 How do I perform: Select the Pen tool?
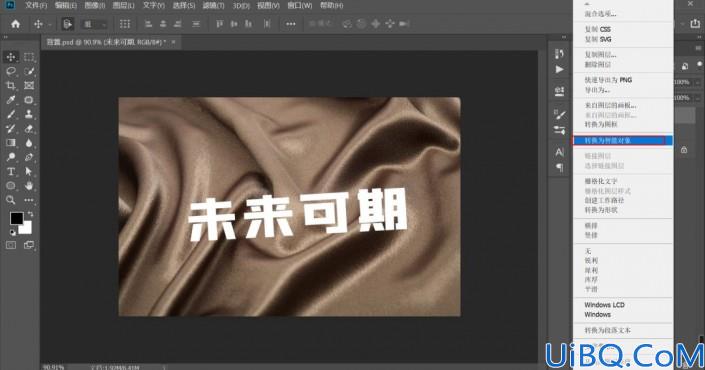coord(29,157)
